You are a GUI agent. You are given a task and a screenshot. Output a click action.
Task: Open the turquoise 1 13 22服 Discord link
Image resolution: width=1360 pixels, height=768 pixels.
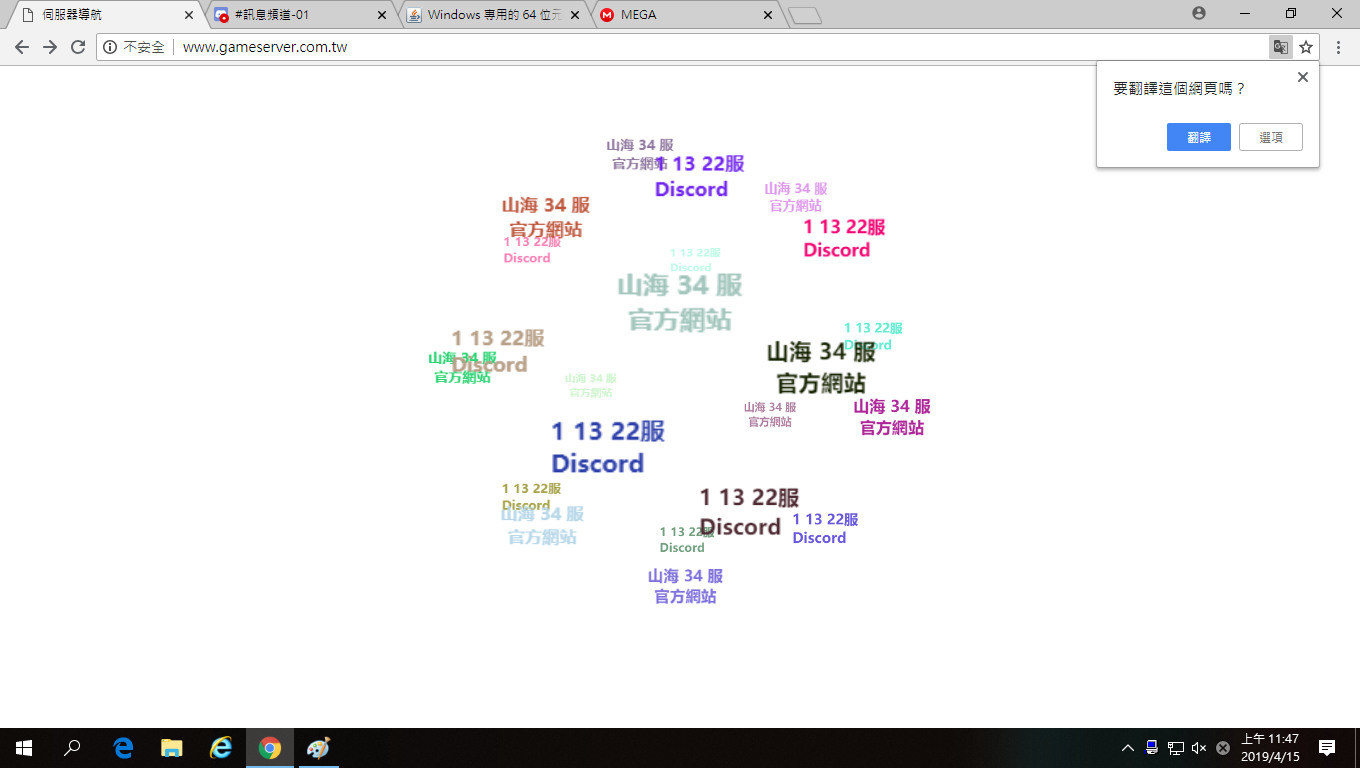coord(873,336)
